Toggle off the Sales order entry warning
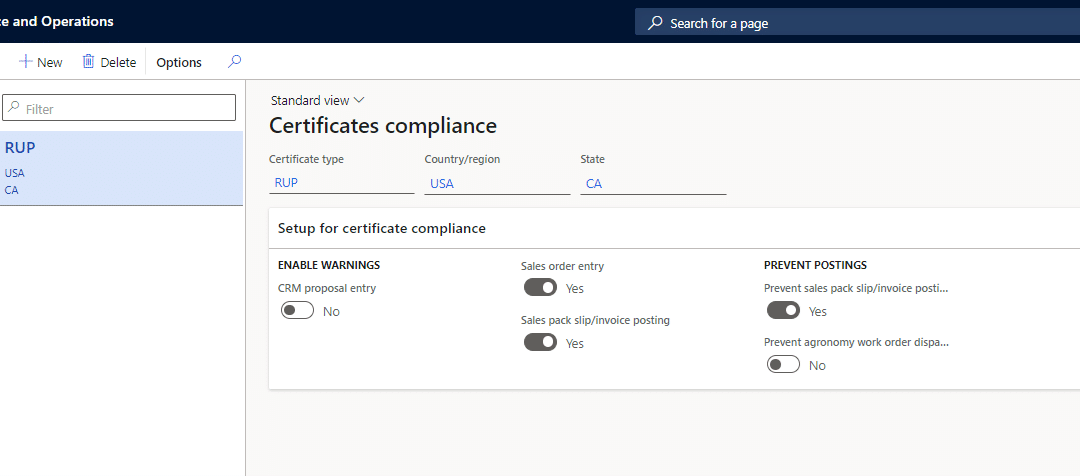This screenshot has height=476, width=1080. click(540, 288)
